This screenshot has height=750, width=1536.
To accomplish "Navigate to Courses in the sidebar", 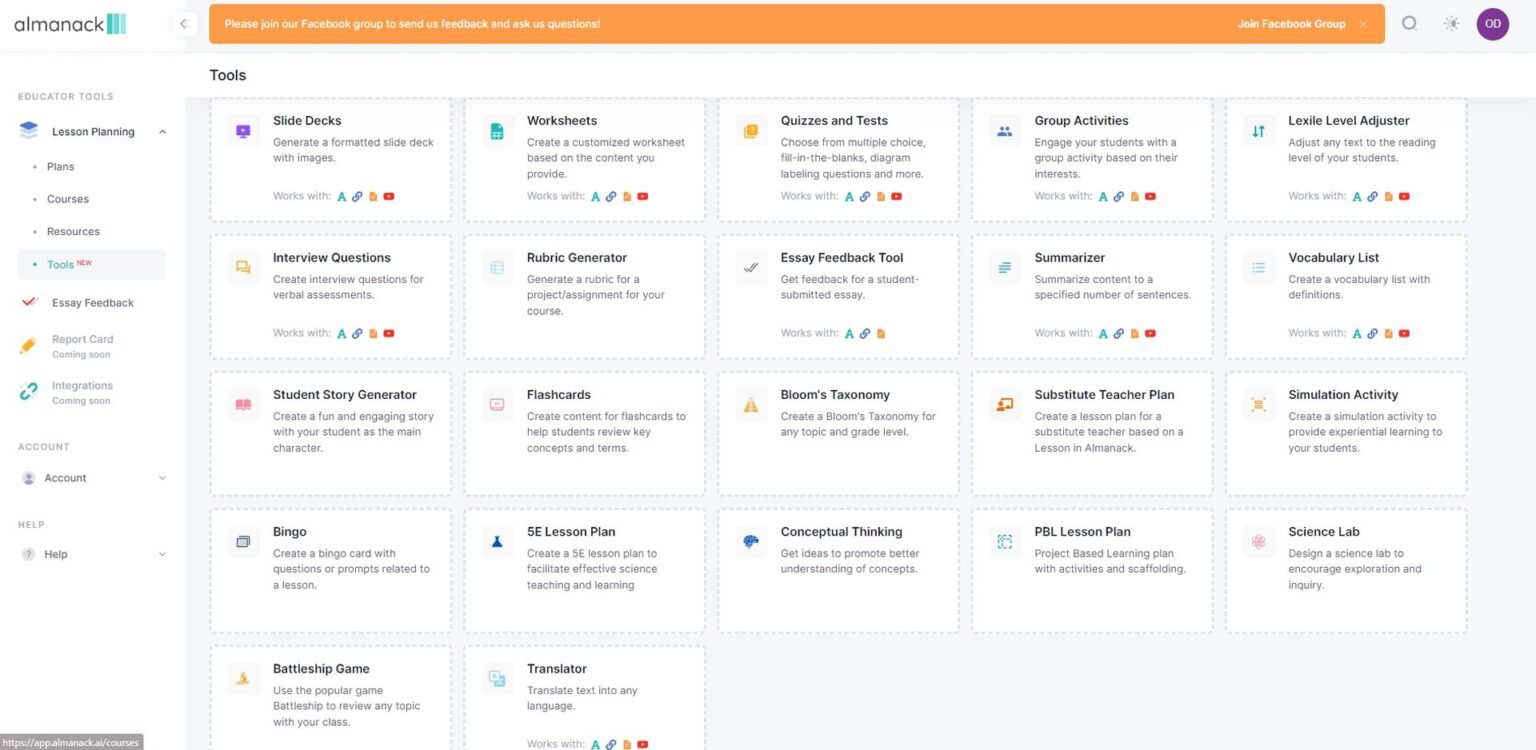I will pyautogui.click(x=67, y=199).
